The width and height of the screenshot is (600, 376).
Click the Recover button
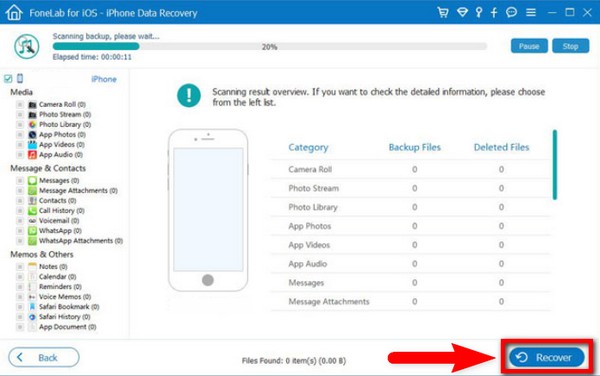point(547,358)
